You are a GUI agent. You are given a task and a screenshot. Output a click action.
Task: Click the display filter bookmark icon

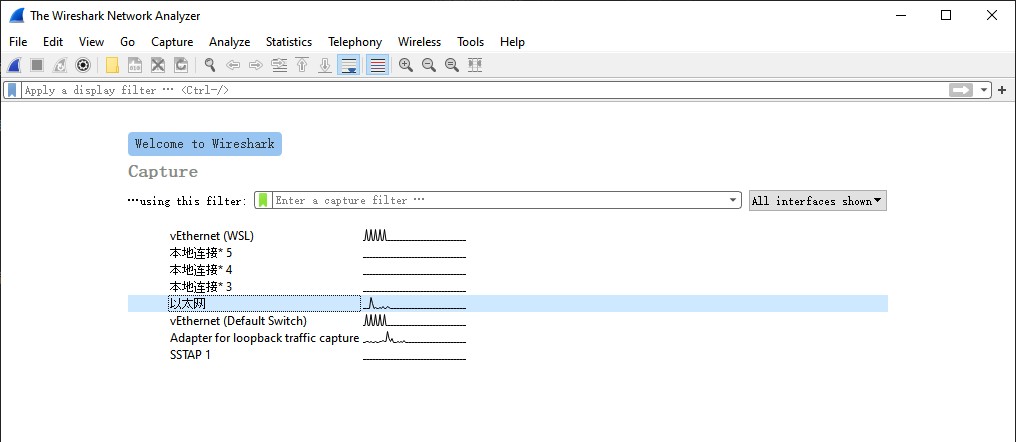coord(13,90)
